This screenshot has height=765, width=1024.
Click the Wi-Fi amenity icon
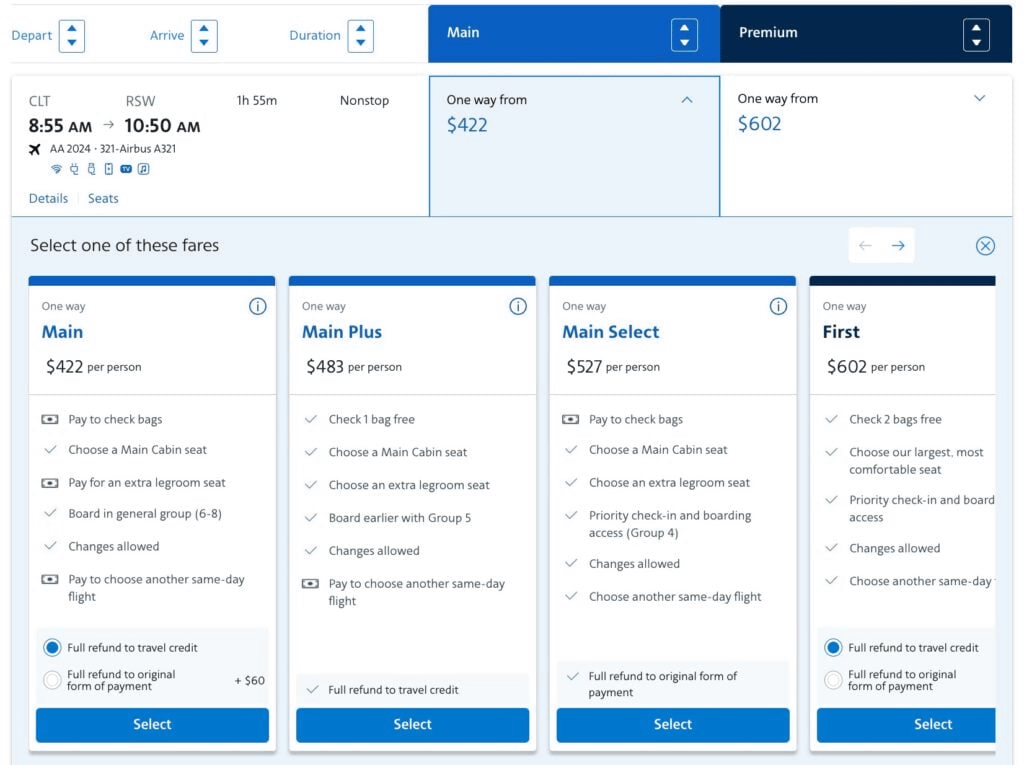tap(56, 169)
